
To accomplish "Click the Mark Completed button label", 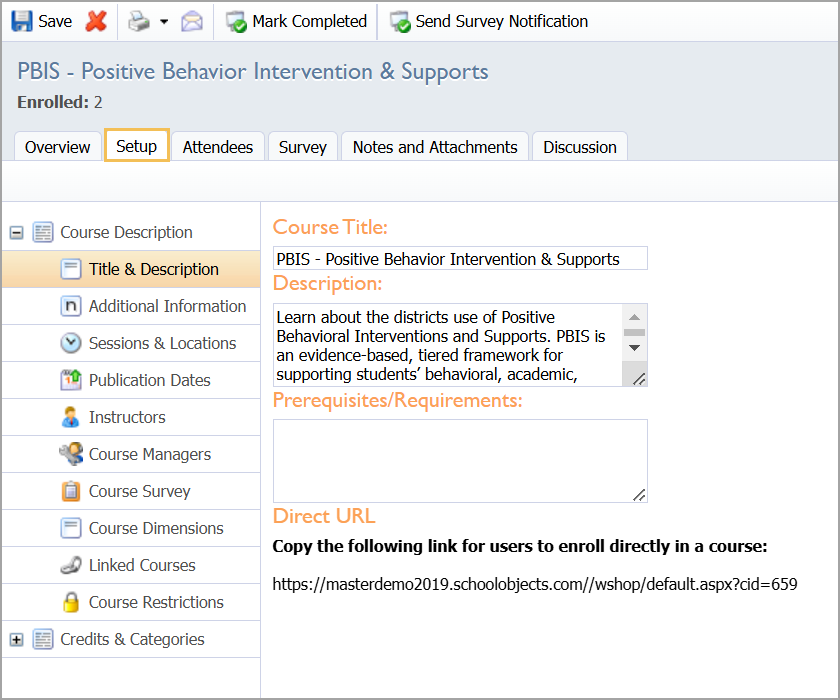I will pyautogui.click(x=310, y=21).
